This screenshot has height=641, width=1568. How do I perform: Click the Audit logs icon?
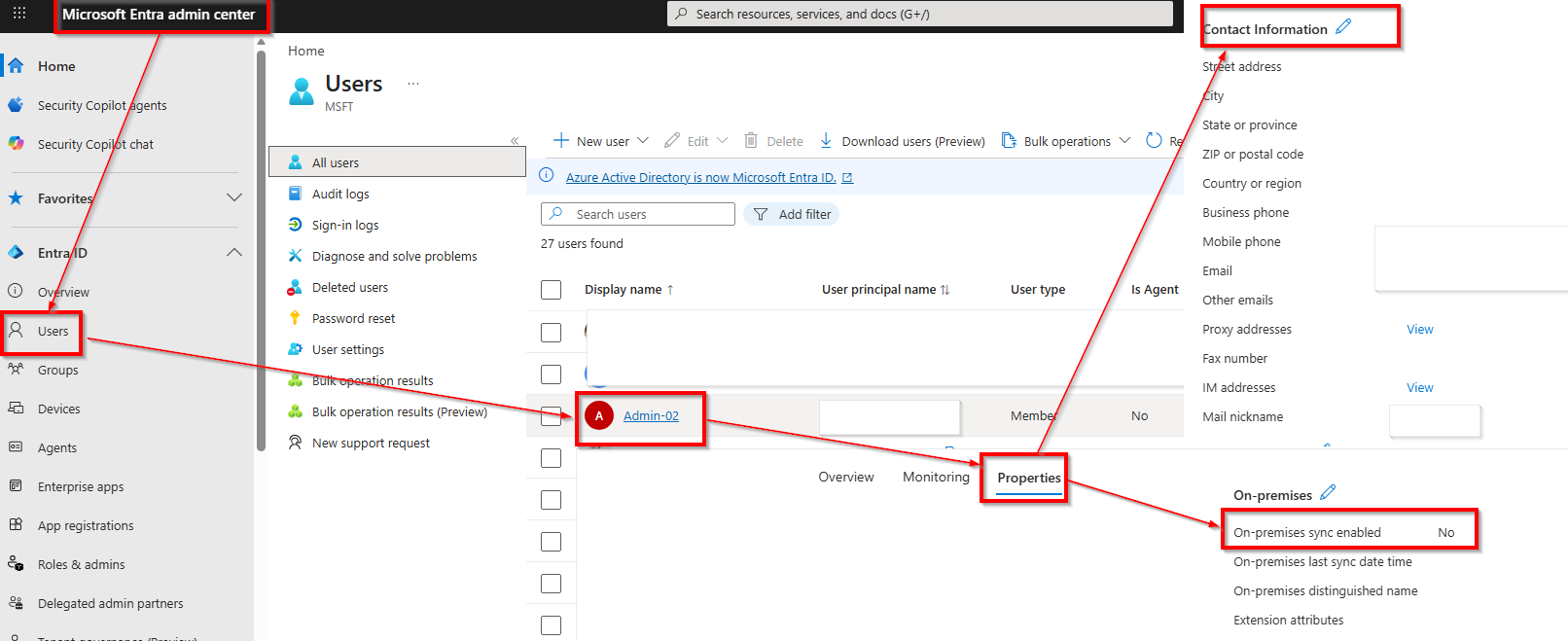click(x=295, y=194)
